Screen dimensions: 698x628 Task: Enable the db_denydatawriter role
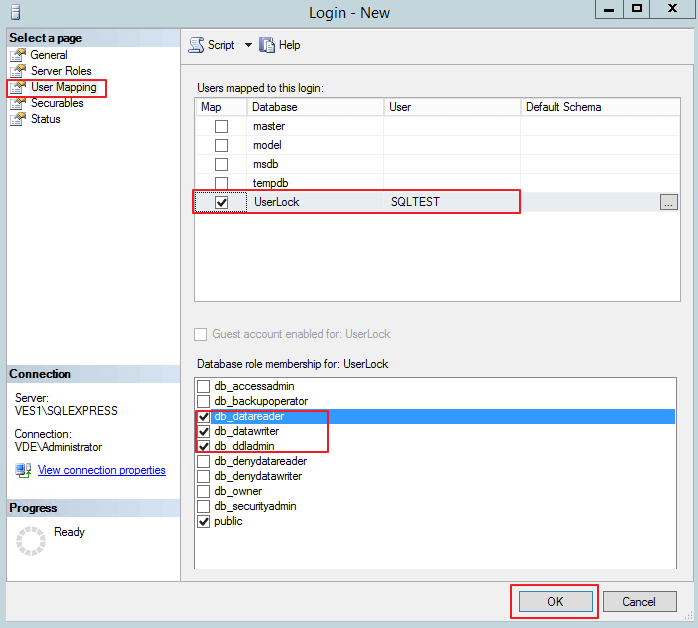click(203, 476)
